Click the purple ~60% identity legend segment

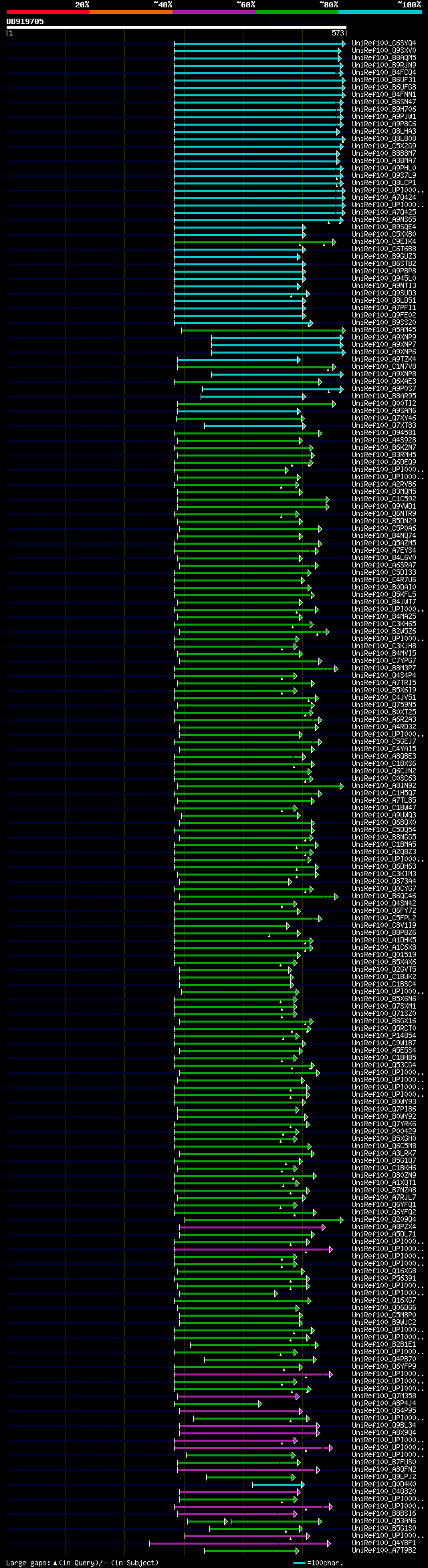(214, 12)
